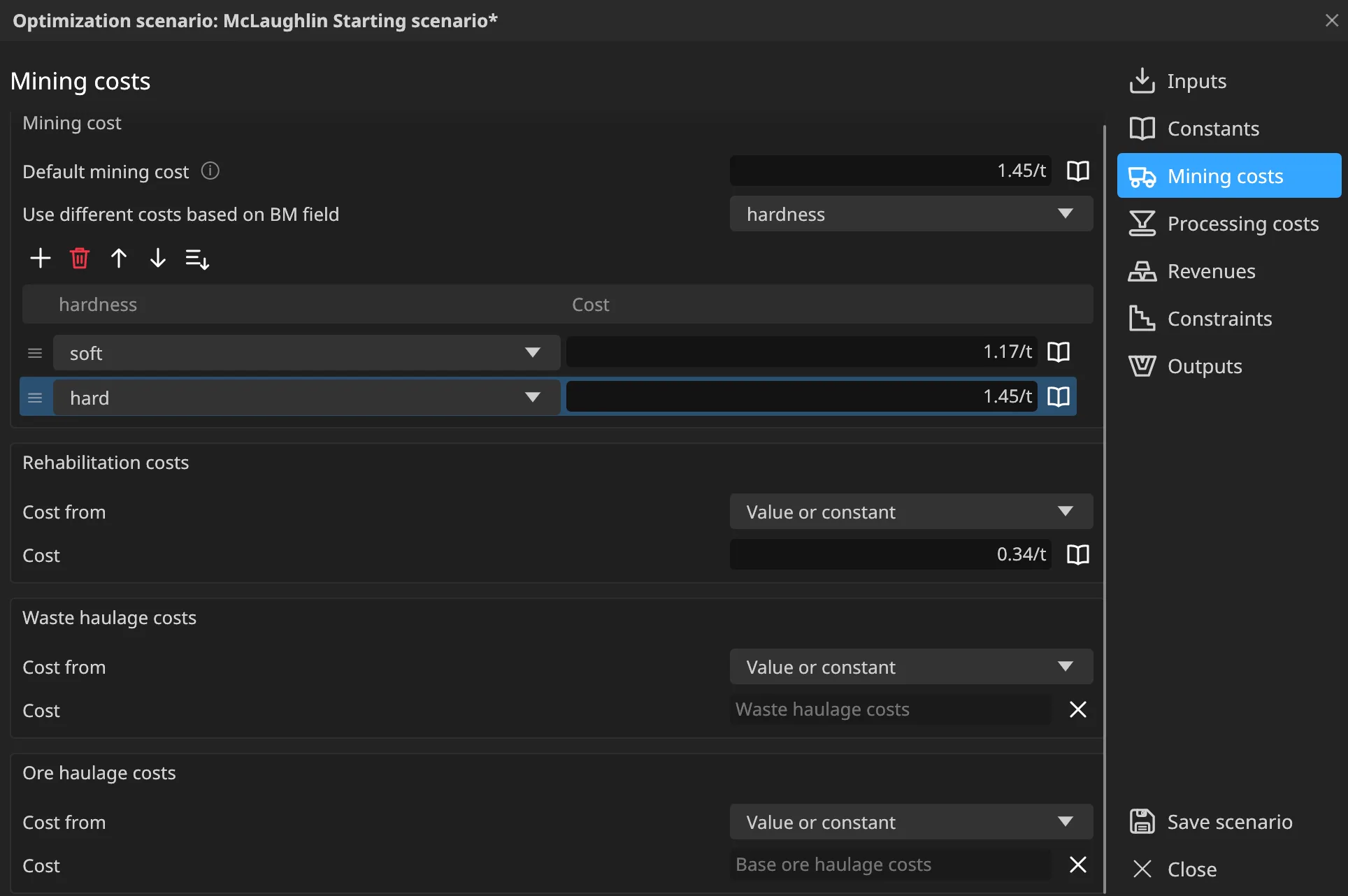Screen dimensions: 1348x896
Task: Open constants book for rehabilitation cost
Action: pyautogui.click(x=1078, y=554)
